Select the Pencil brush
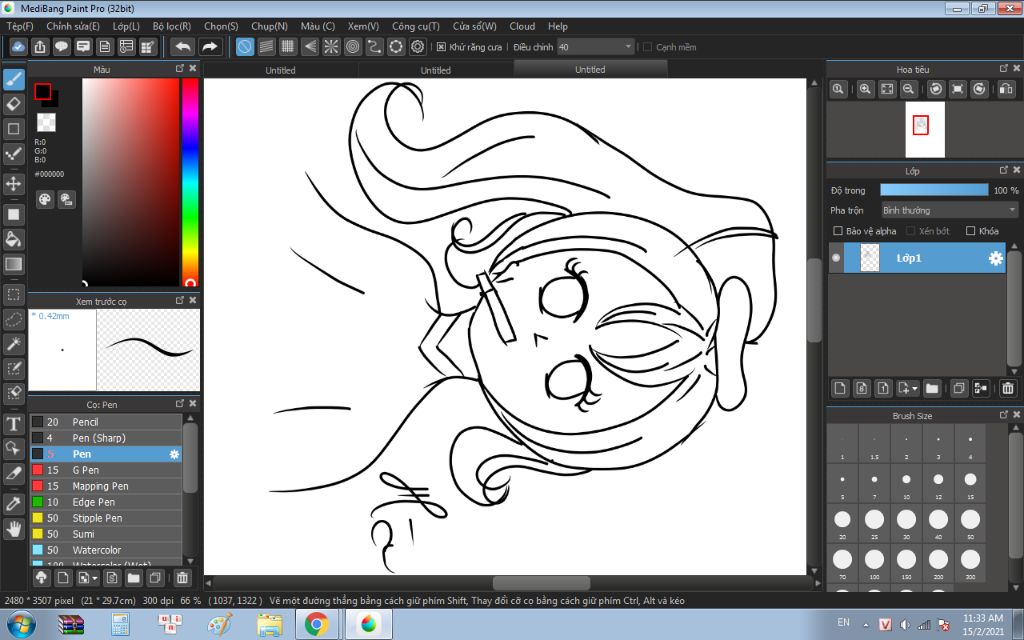 coord(106,422)
